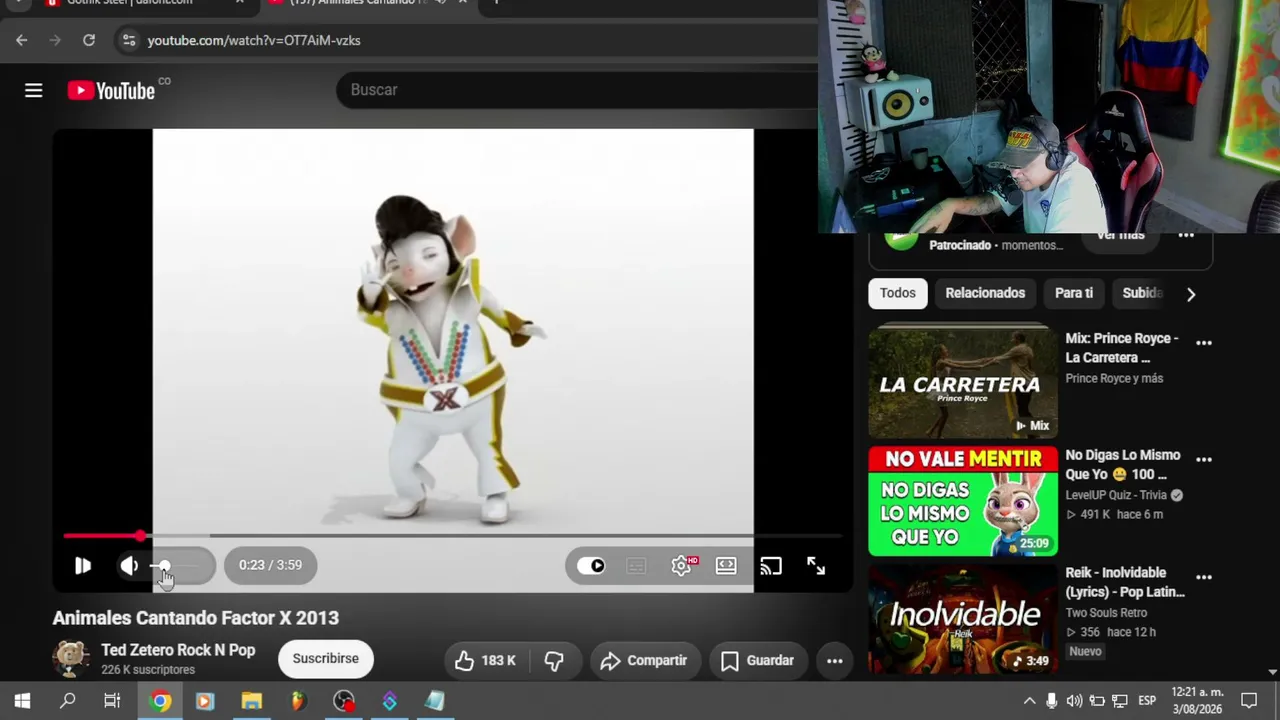Open OBS Studio from the taskbar
Viewport: 1280px width, 720px height.
[x=343, y=701]
